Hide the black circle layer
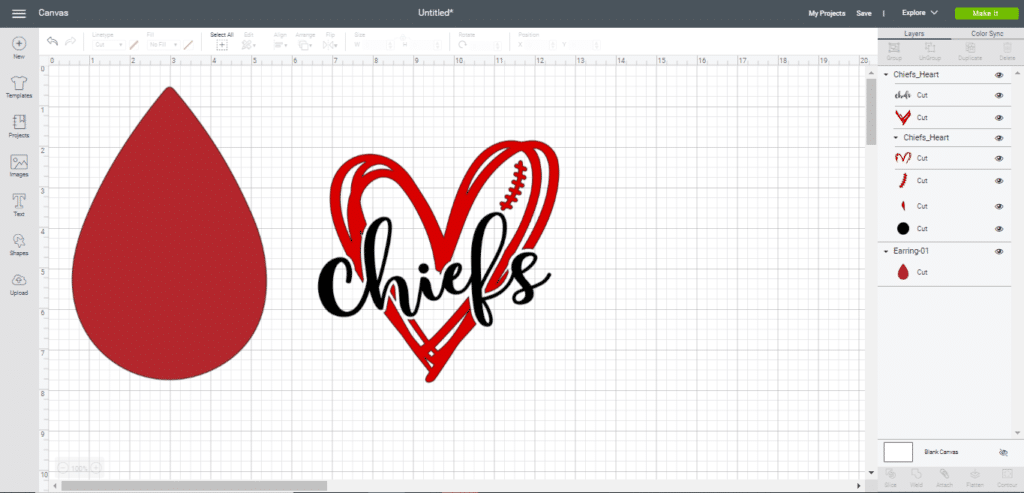 (x=999, y=229)
